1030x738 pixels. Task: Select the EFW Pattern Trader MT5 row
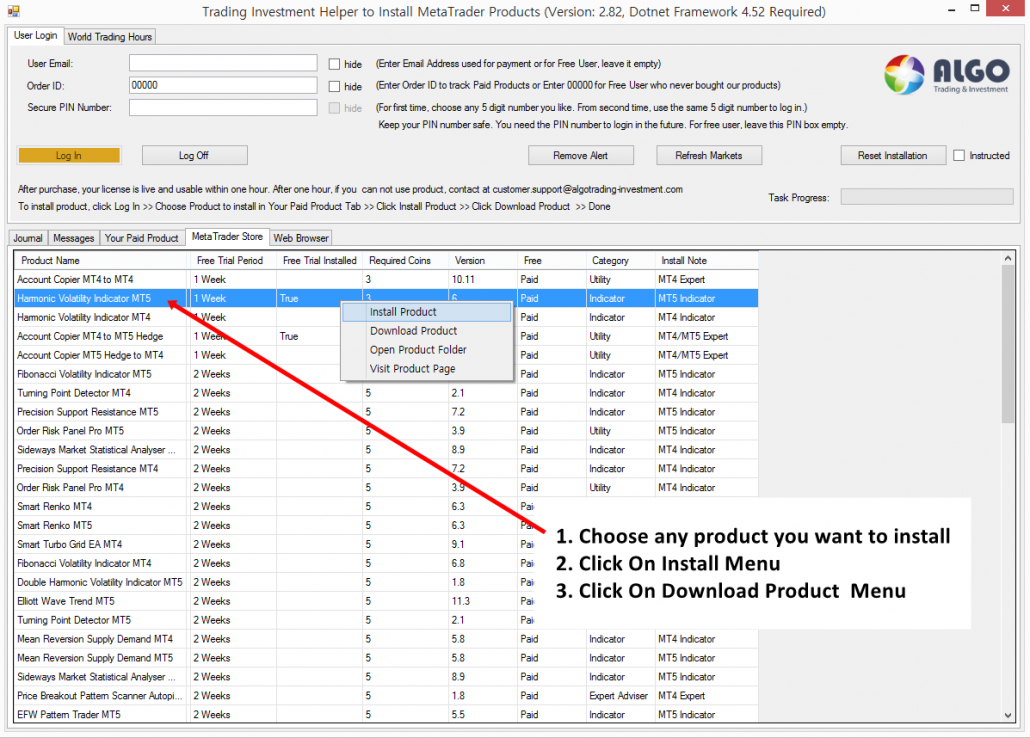click(x=386, y=715)
